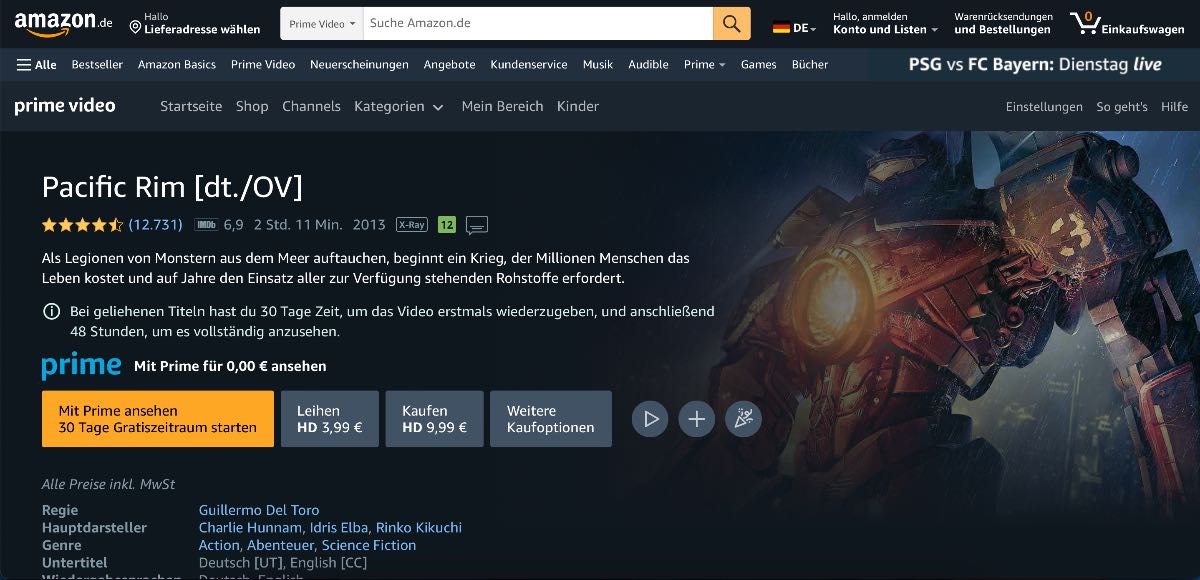
Task: Open the Einkaufswagen shopping cart
Action: (1126, 23)
